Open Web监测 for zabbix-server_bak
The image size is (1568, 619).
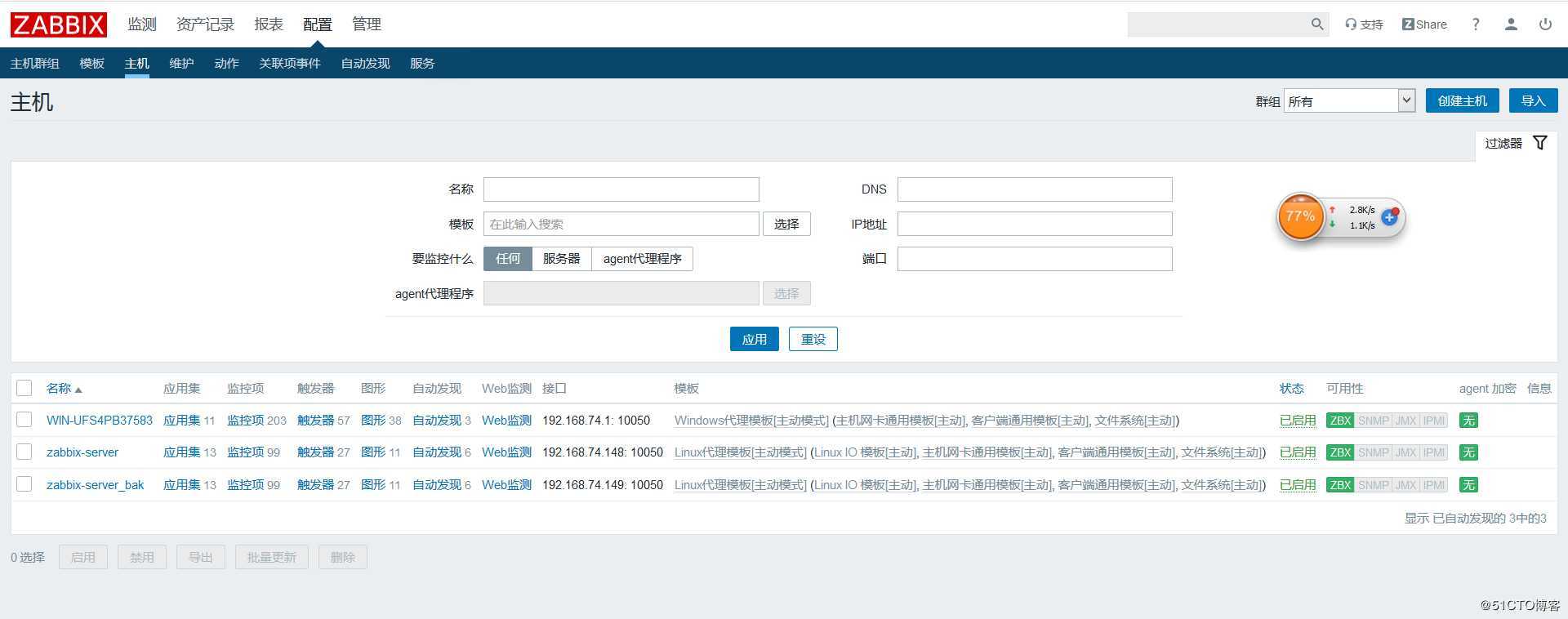coord(506,485)
